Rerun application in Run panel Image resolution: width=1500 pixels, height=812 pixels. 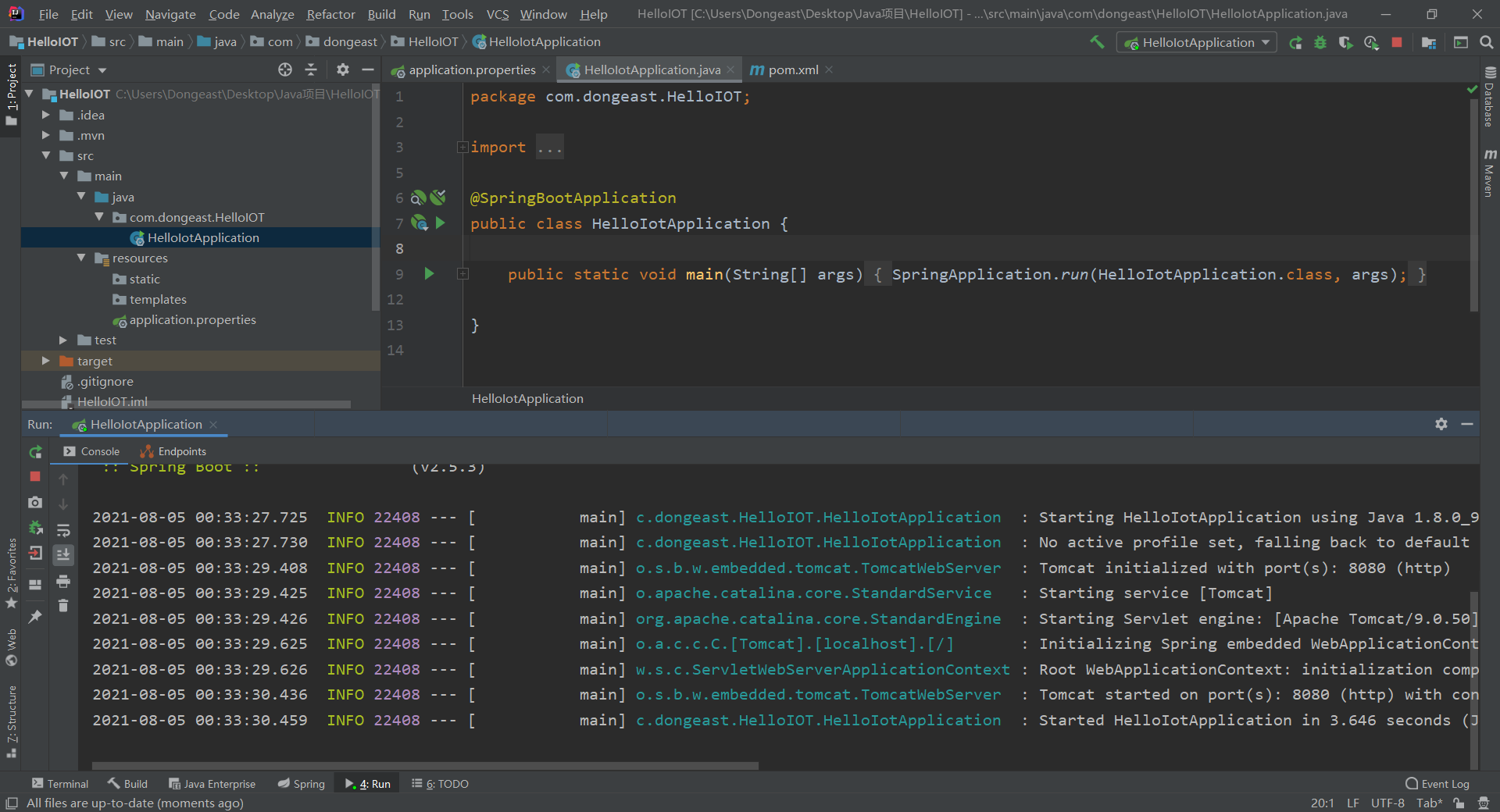pyautogui.click(x=35, y=452)
